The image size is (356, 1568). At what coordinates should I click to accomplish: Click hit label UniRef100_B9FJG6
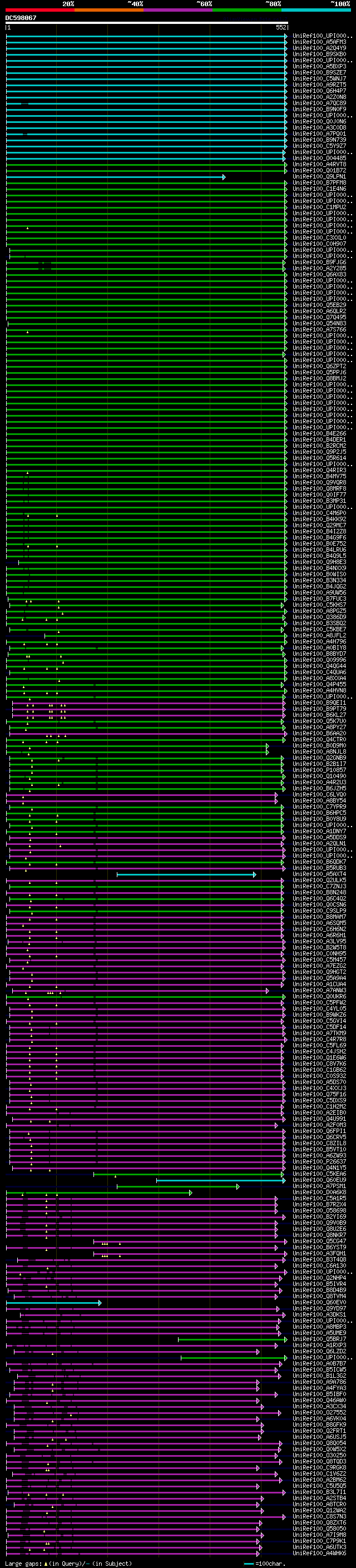point(319,263)
